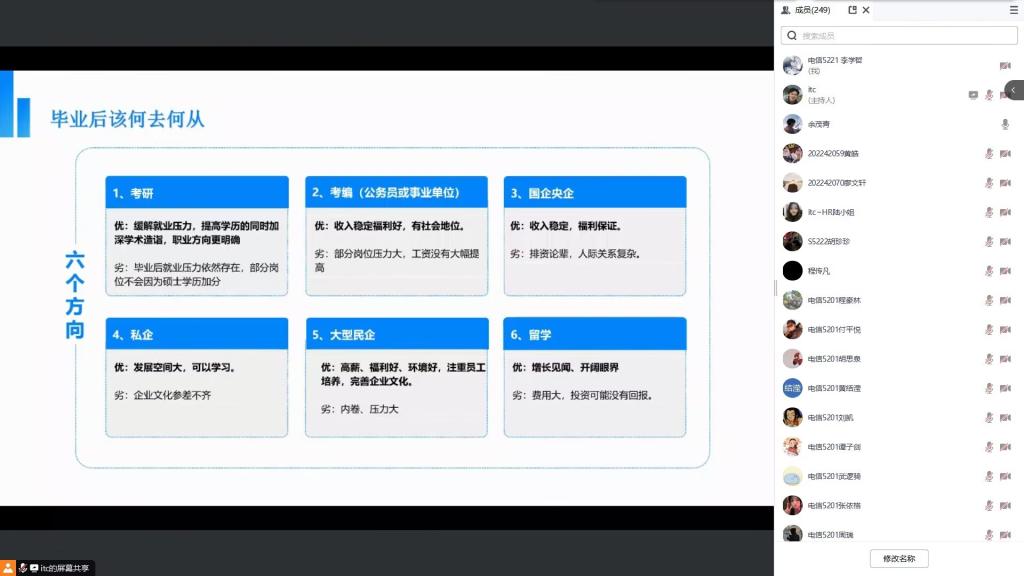
Task: Toggle camera icon for 电信5201刘凯
Action: tap(1005, 417)
